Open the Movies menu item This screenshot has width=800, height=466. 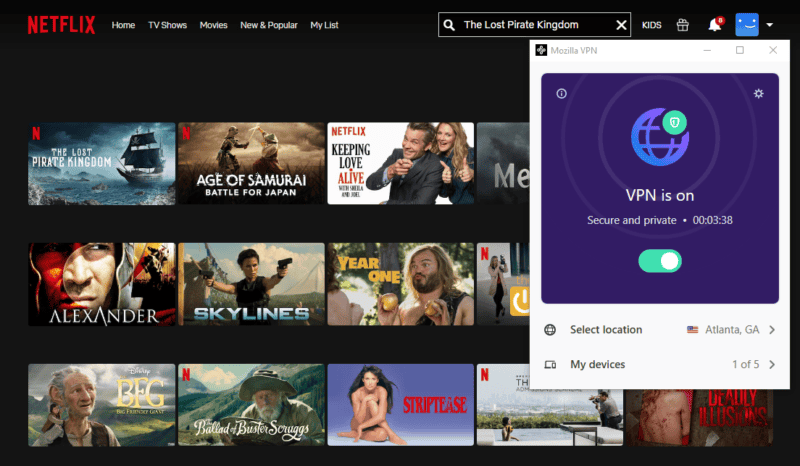[x=213, y=25]
